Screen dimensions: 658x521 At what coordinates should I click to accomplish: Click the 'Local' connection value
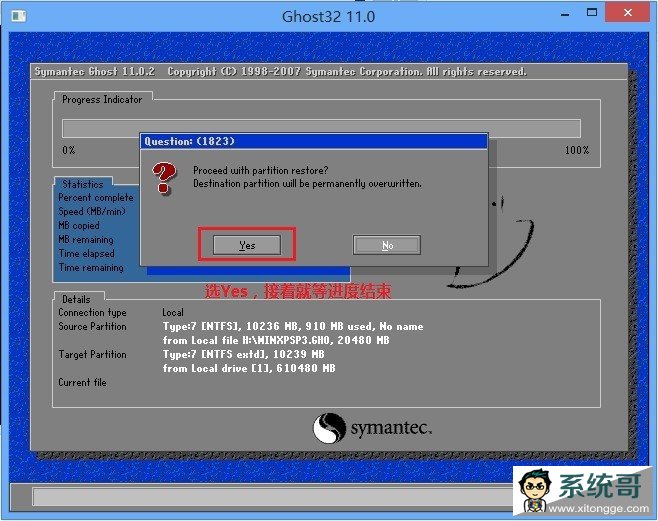(x=173, y=313)
